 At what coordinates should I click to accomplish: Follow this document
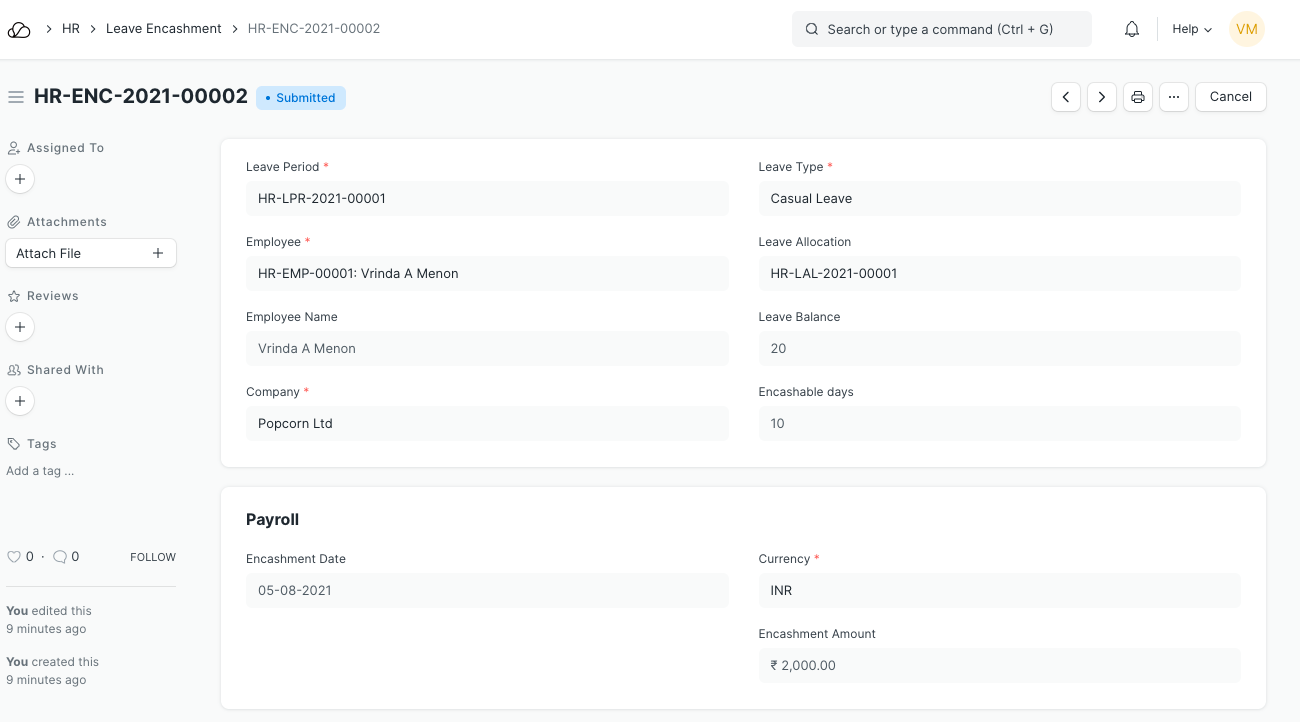152,557
